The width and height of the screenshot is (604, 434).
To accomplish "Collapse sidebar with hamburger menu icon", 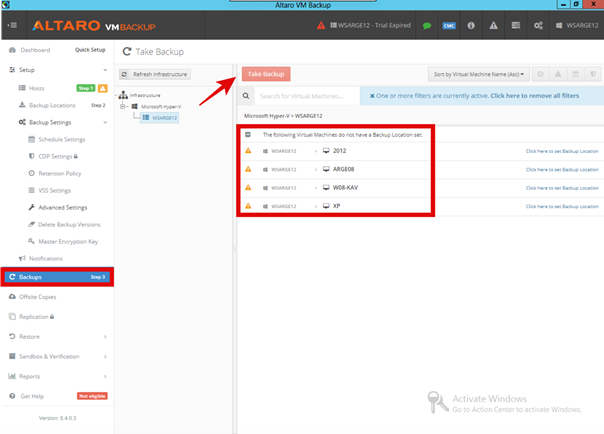I will (12, 25).
